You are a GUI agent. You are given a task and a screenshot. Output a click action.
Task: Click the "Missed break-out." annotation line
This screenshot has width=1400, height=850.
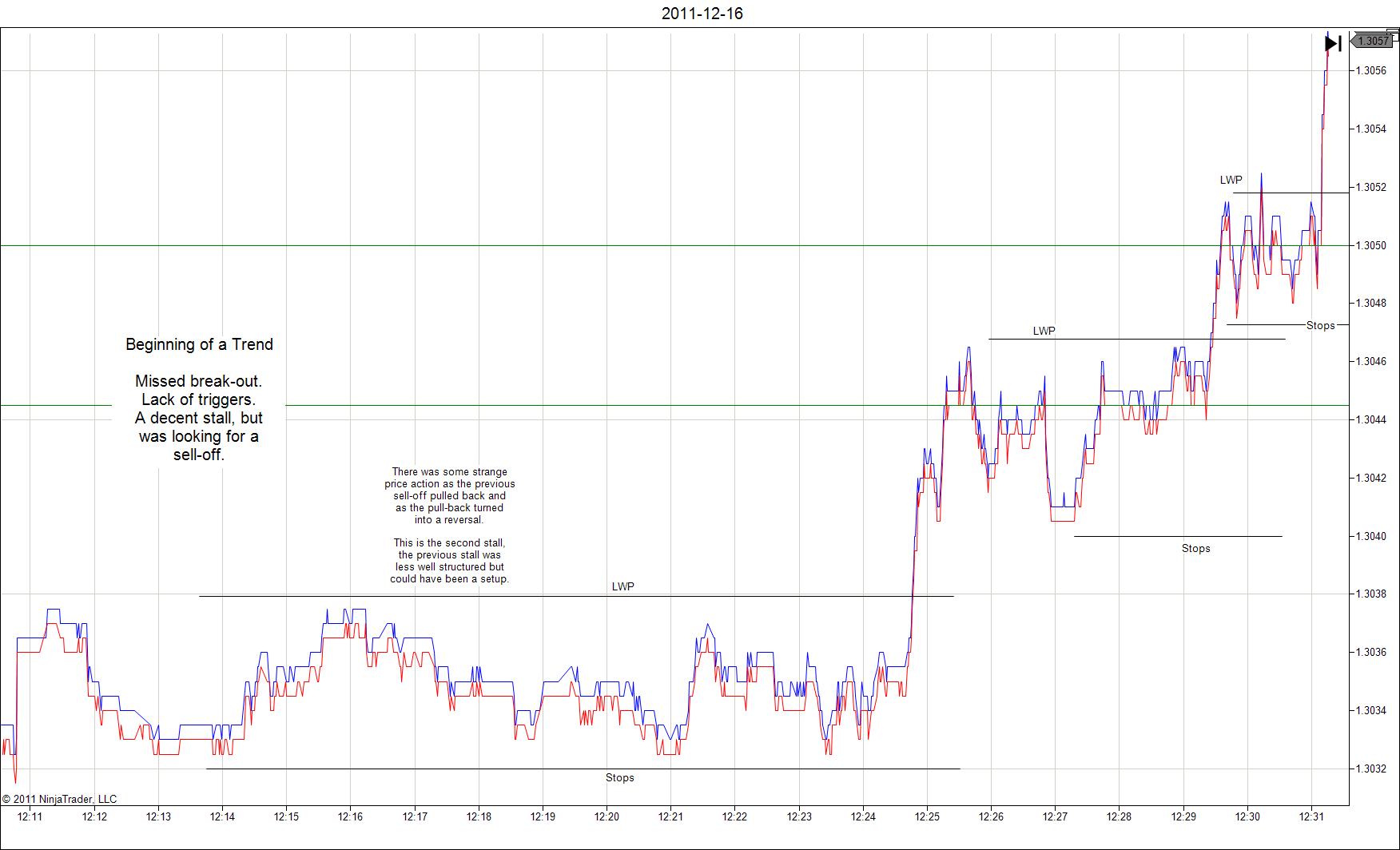click(x=198, y=381)
